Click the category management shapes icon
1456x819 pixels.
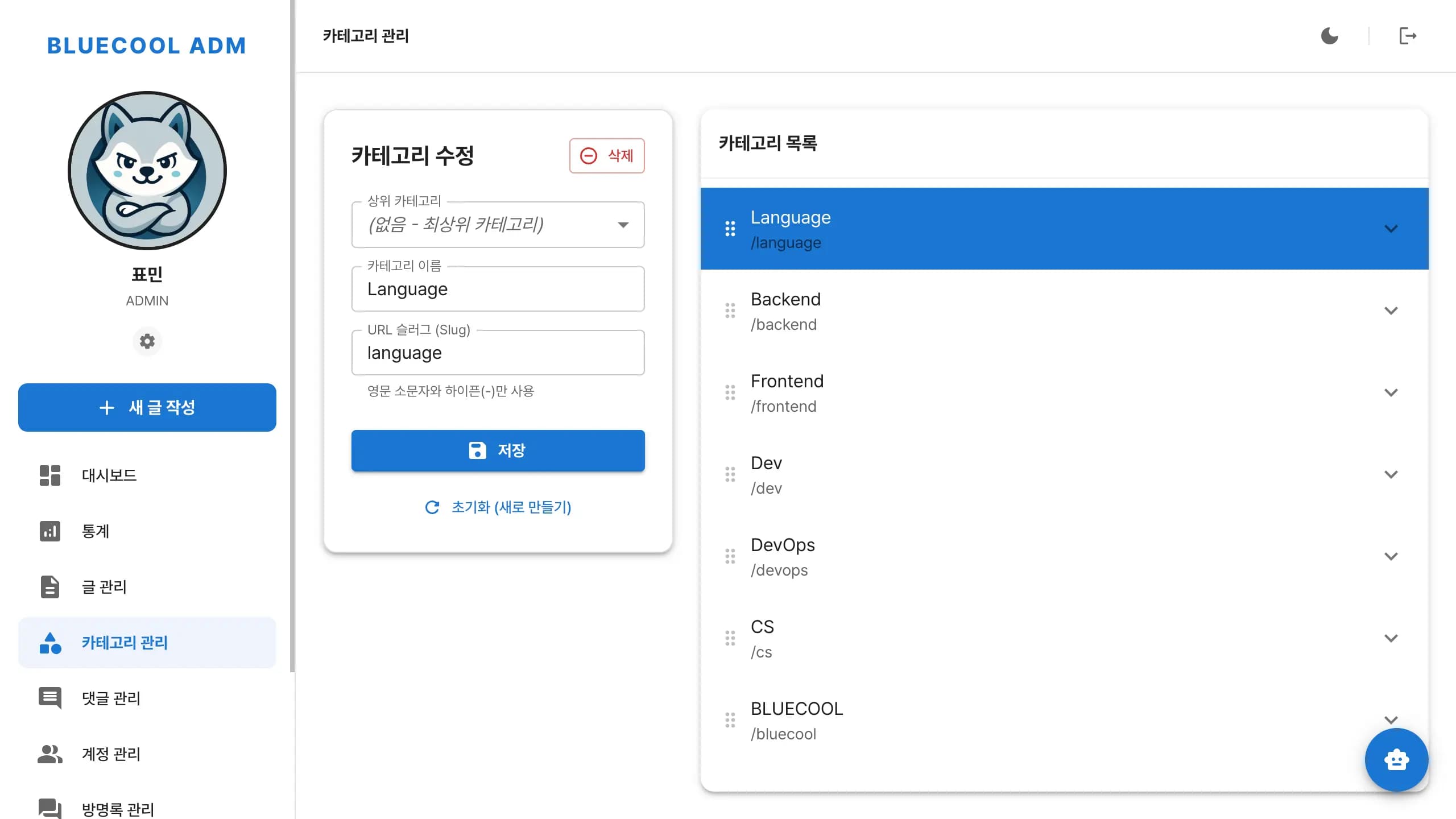49,643
